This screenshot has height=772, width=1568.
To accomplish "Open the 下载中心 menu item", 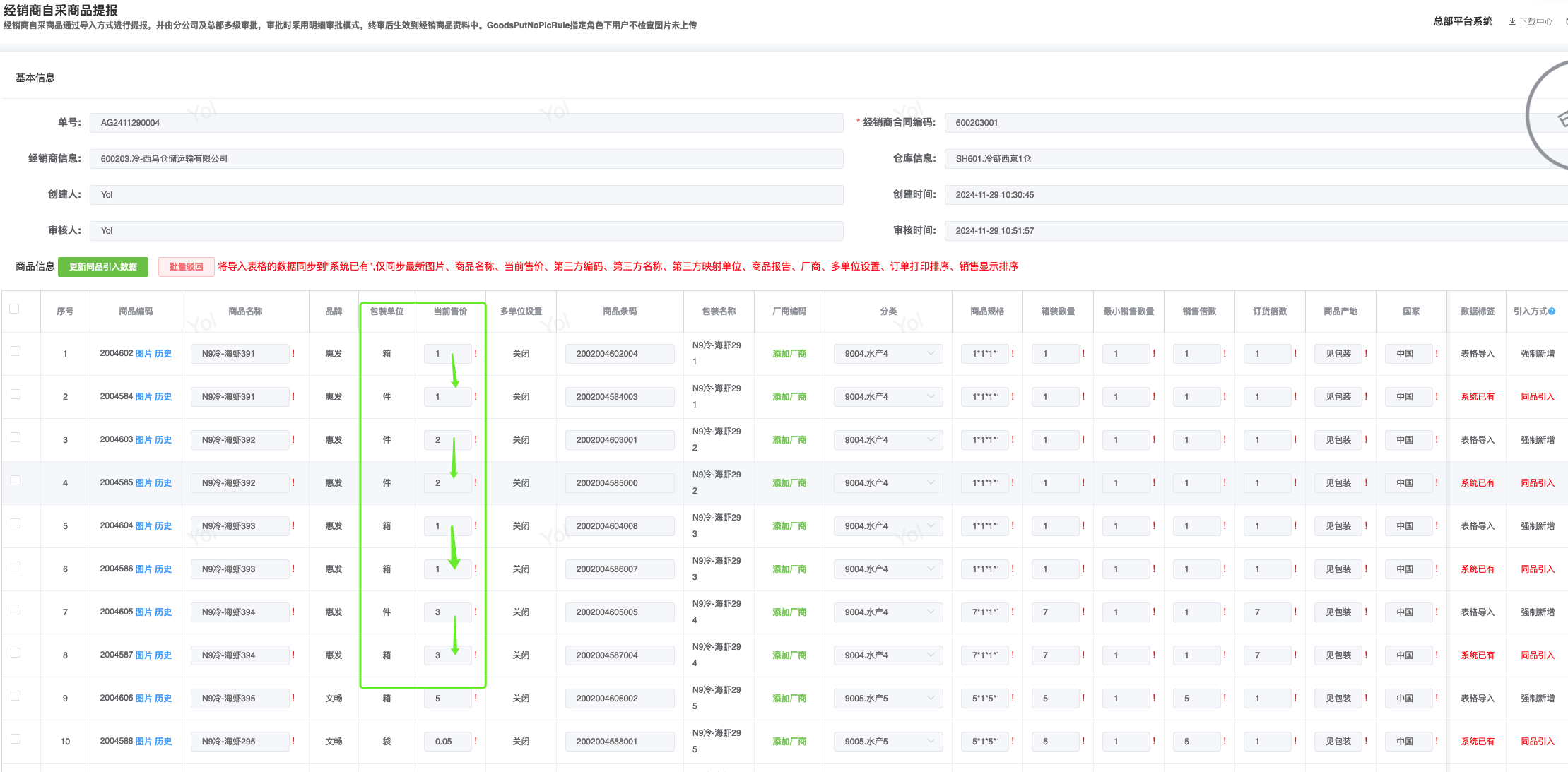I will coord(1535,22).
